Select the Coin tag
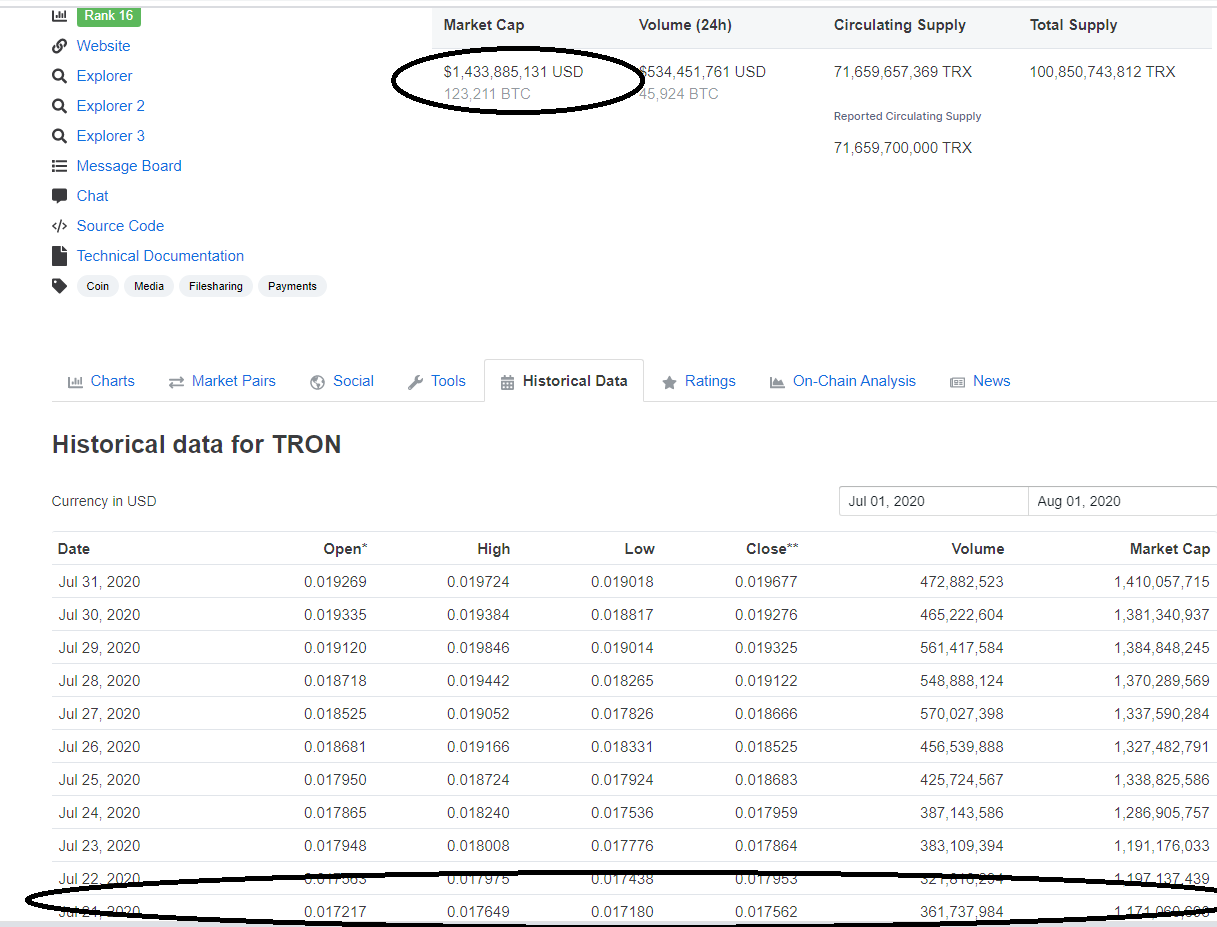This screenshot has height=927, width=1217. click(x=98, y=286)
